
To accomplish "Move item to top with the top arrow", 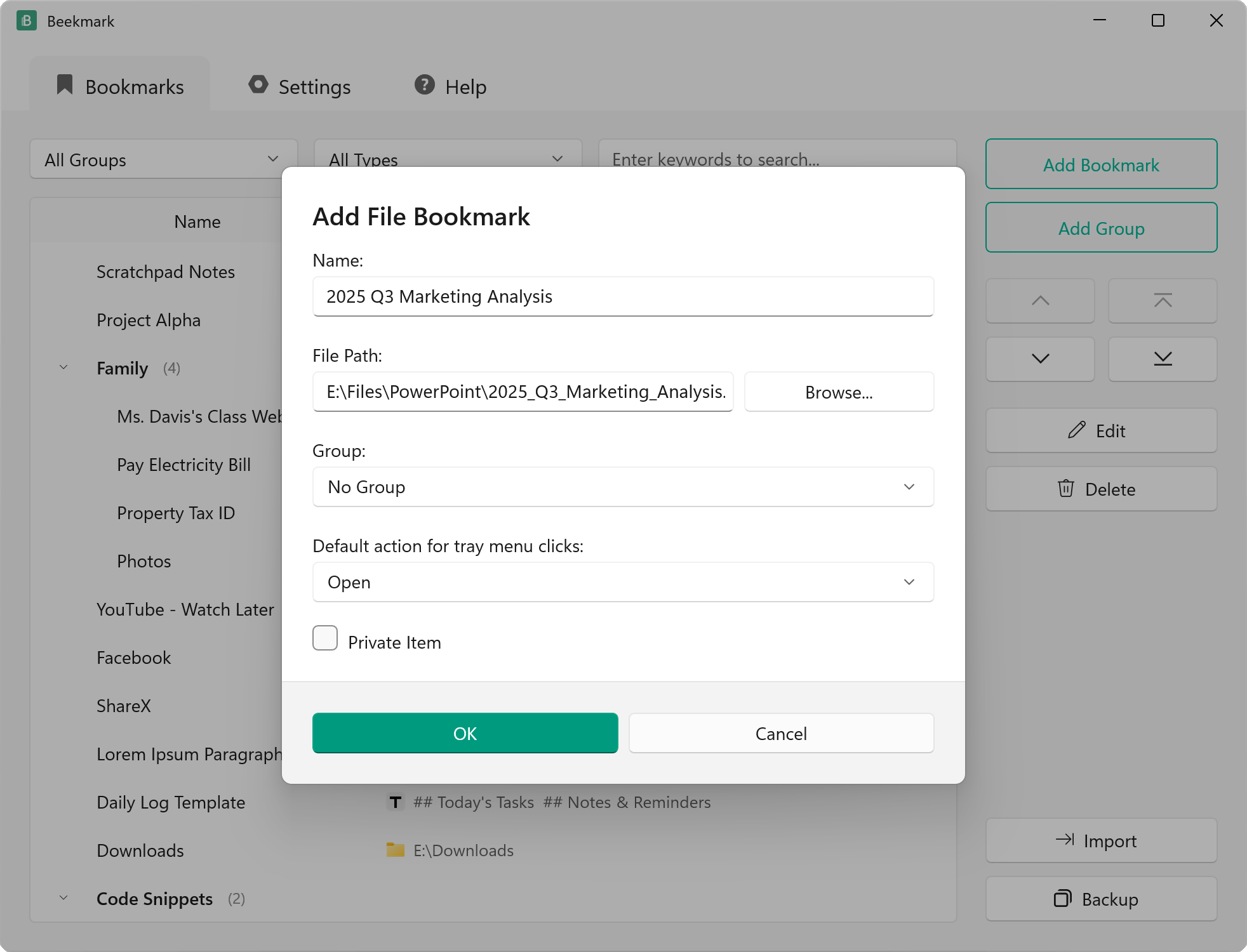I will 1163,300.
